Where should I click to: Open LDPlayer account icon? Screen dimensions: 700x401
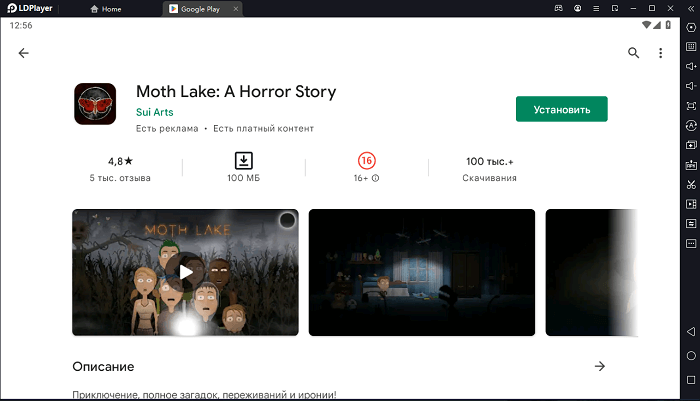pyautogui.click(x=577, y=8)
